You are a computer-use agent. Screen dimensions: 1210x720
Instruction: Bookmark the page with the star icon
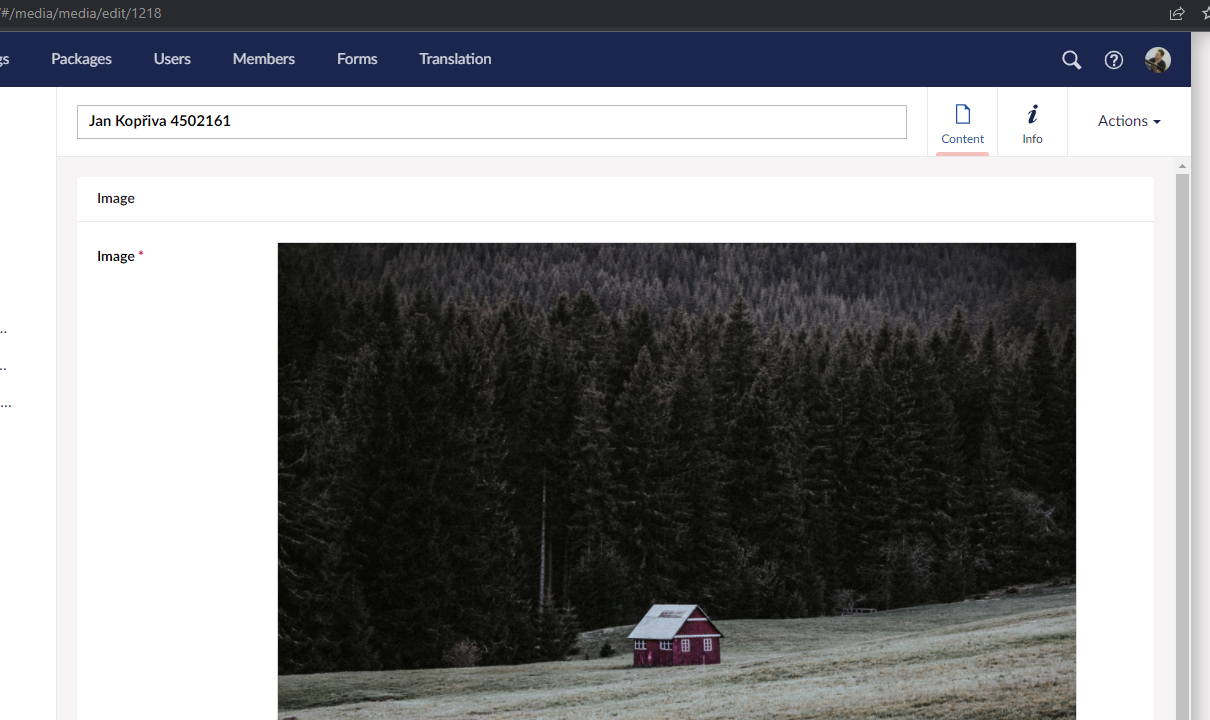click(x=1203, y=13)
